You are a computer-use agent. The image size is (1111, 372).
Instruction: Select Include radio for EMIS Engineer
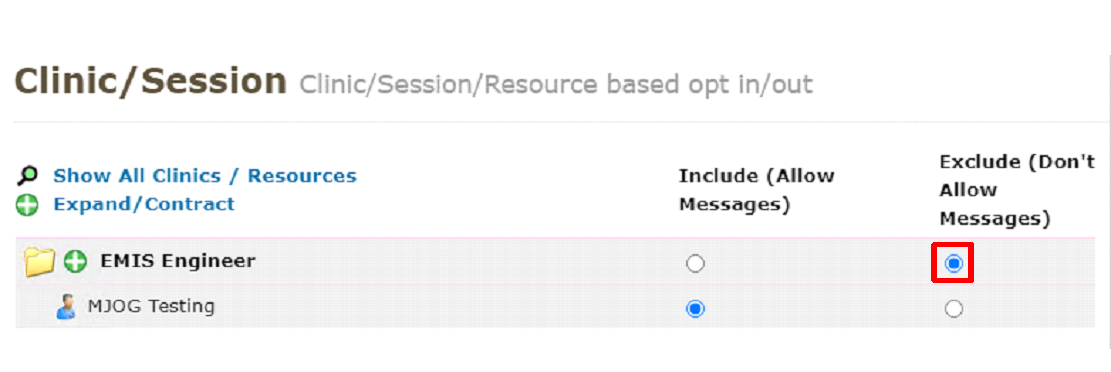tap(696, 264)
